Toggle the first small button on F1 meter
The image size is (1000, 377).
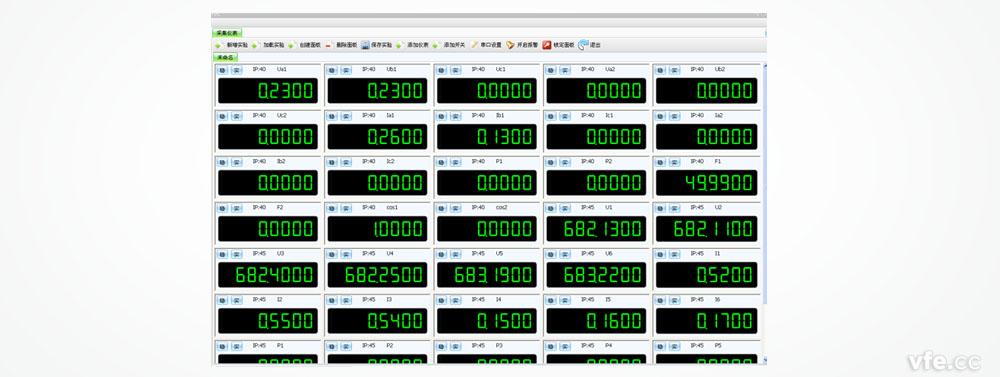click(660, 162)
